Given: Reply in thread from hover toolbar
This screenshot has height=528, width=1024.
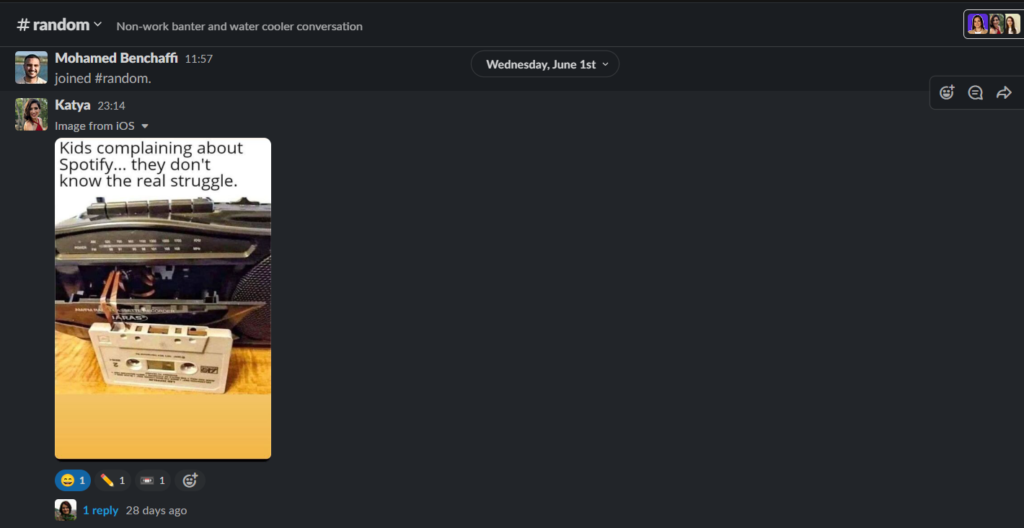Looking at the screenshot, I should point(975,93).
